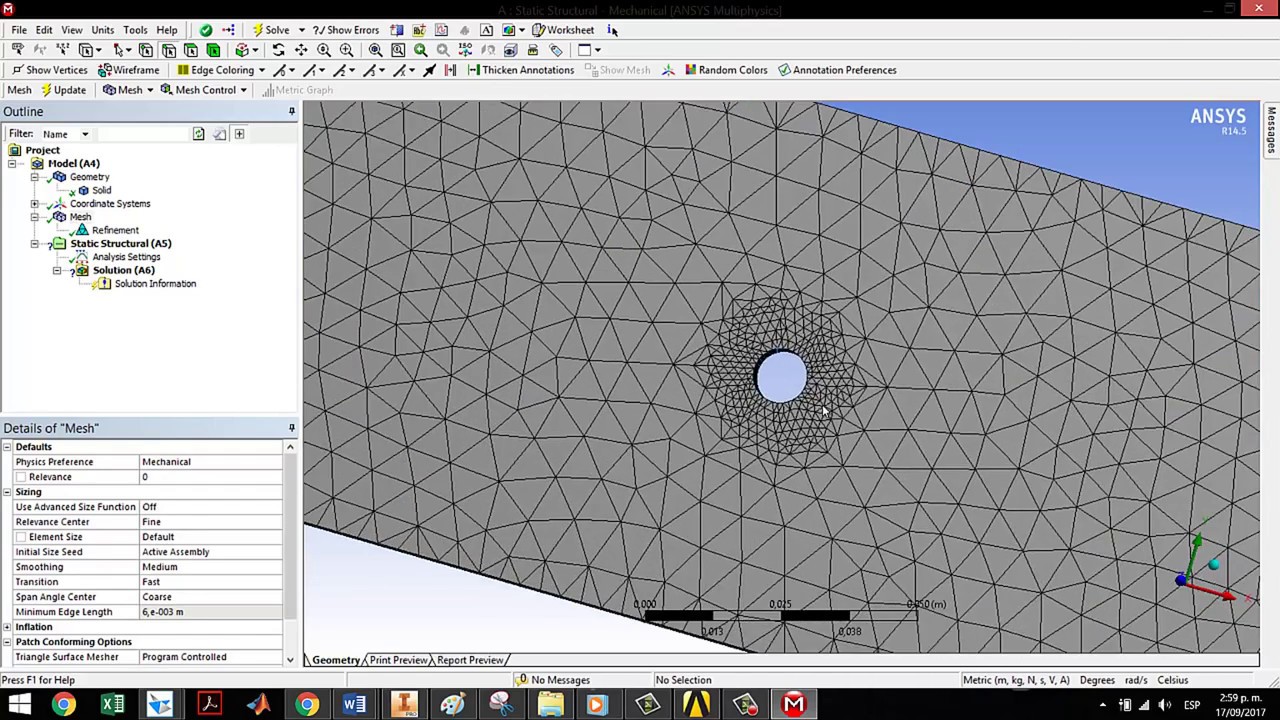
Task: Collapse the Static Structural (A5) node
Action: click(34, 244)
